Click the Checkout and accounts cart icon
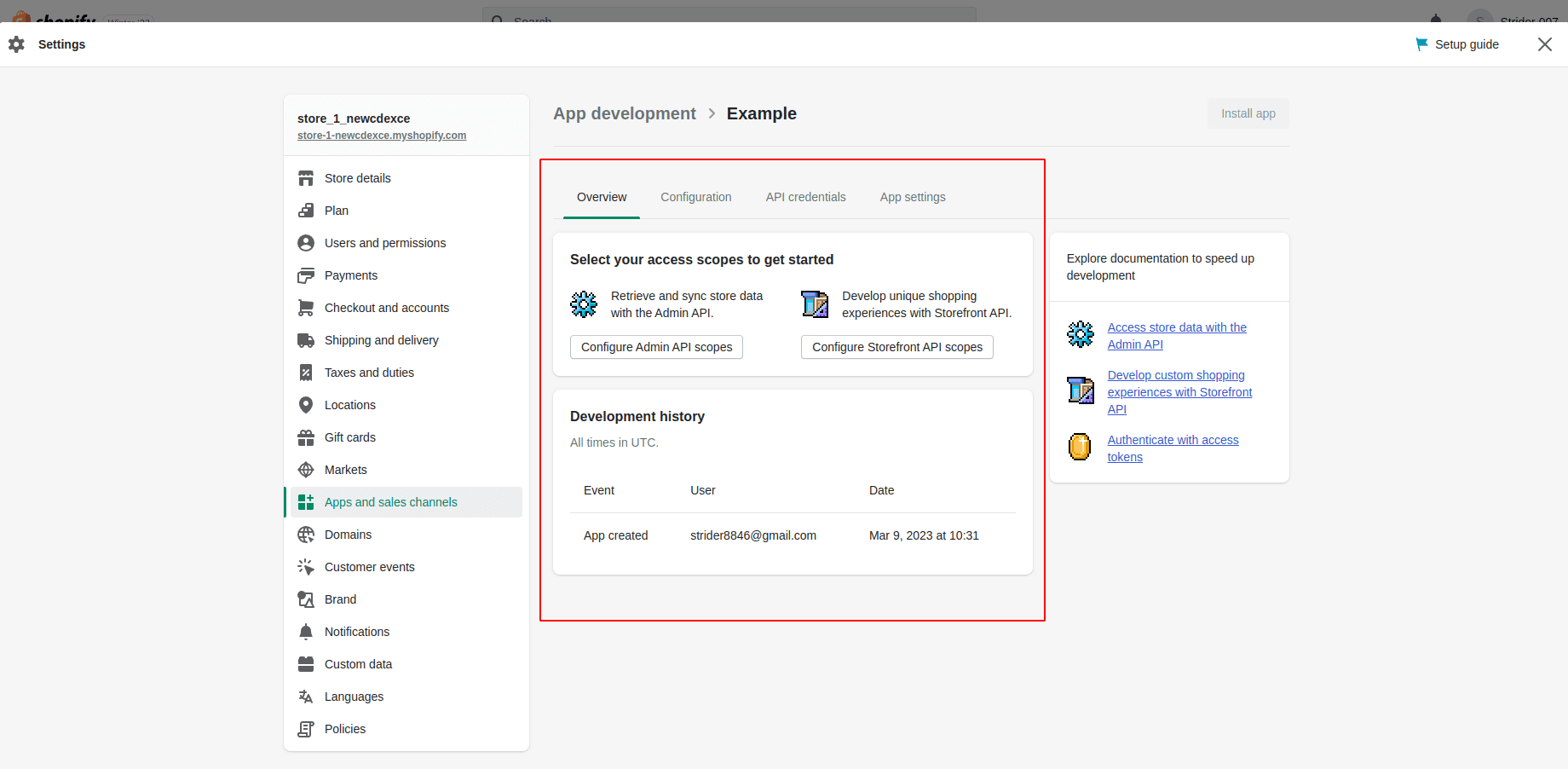The image size is (1568, 769). pyautogui.click(x=306, y=308)
